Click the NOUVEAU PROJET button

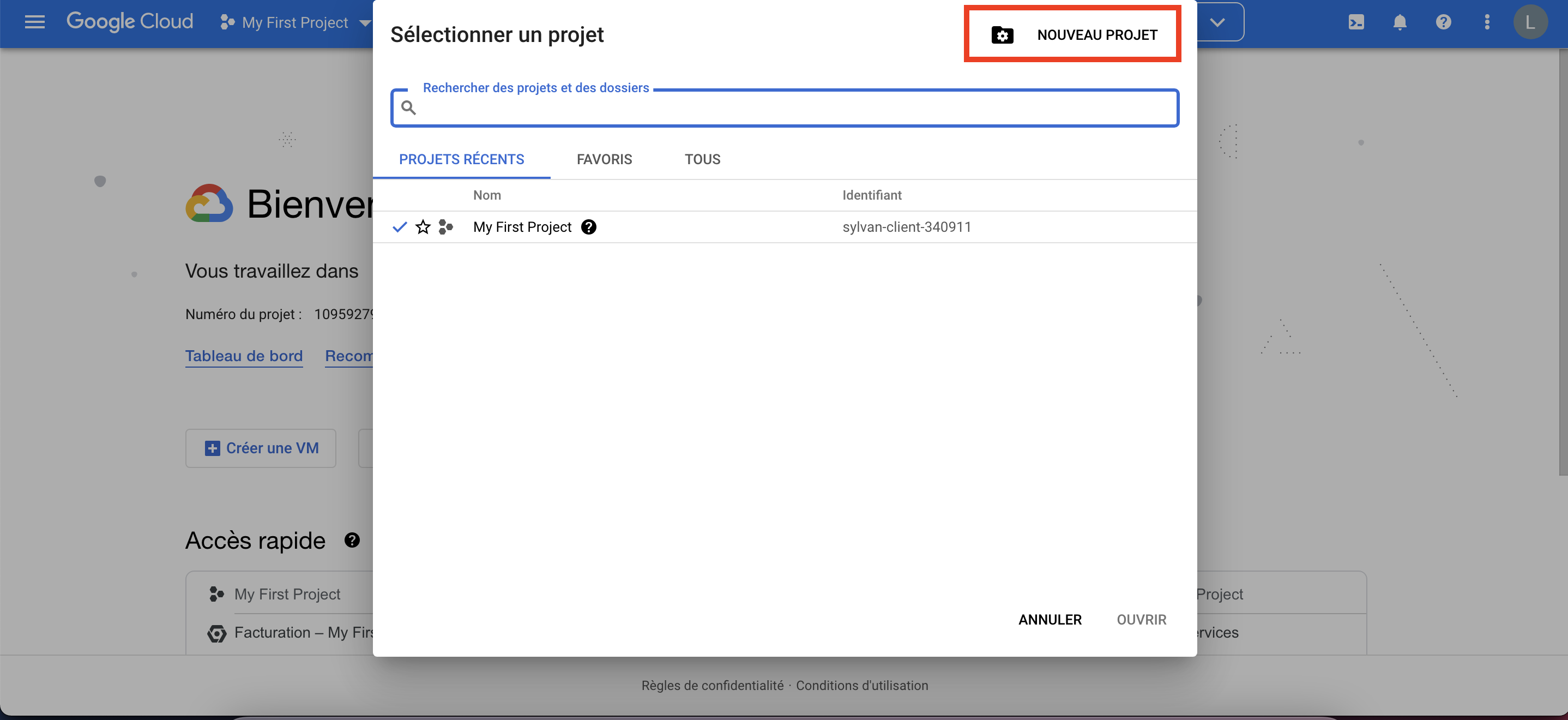point(1072,35)
